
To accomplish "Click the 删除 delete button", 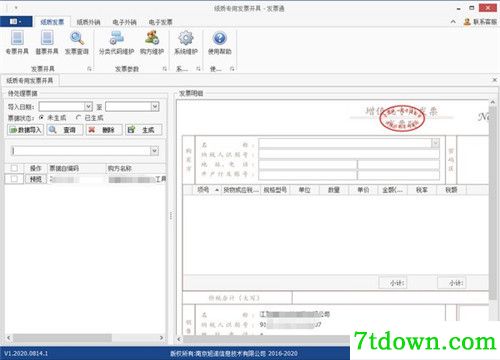I will tap(104, 130).
